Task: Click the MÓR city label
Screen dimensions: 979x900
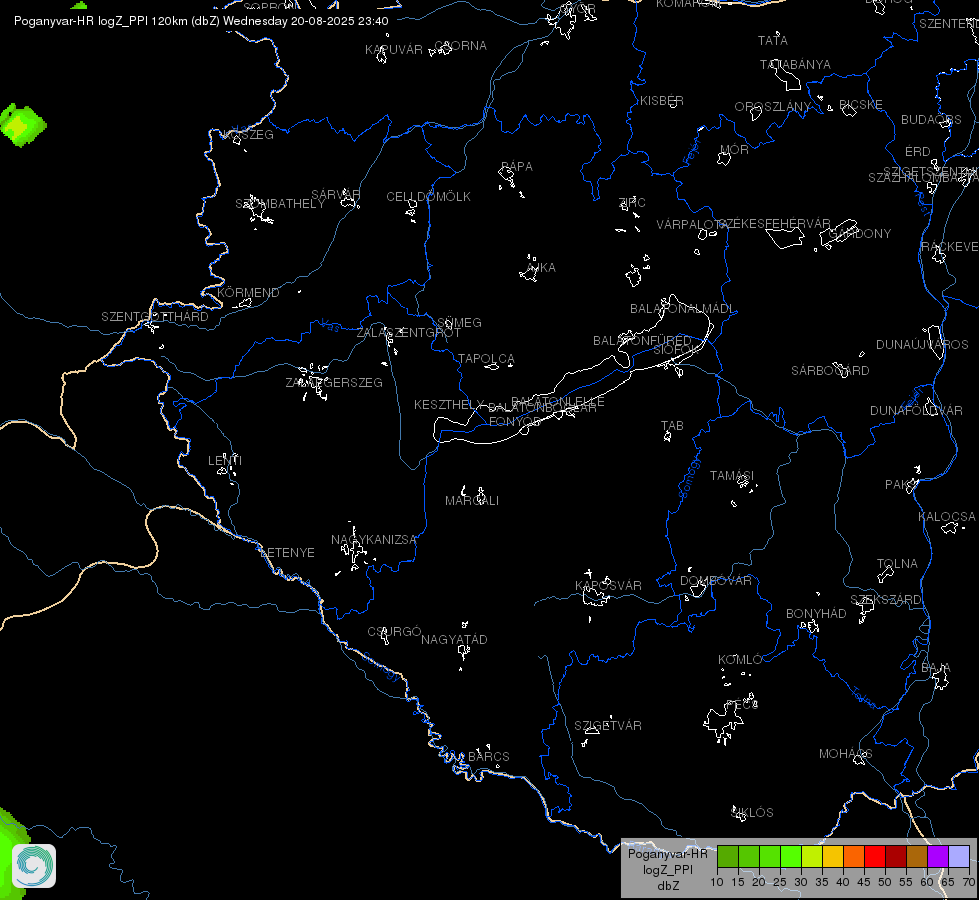Action: pos(734,149)
